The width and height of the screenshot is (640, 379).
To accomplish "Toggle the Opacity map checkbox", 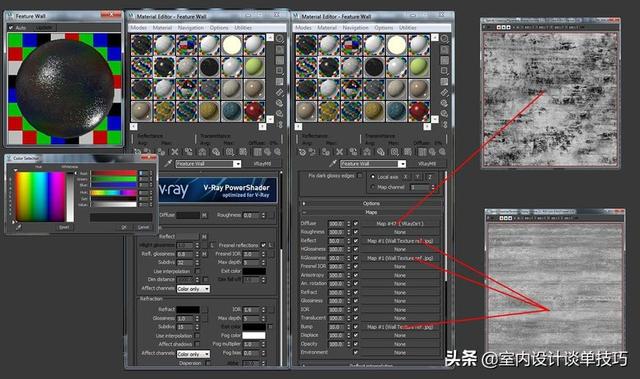I will point(356,344).
